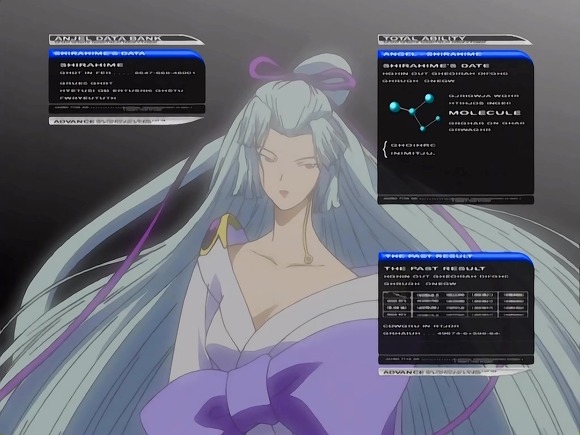Click THE PAST RESULT blue title bar

(456, 257)
